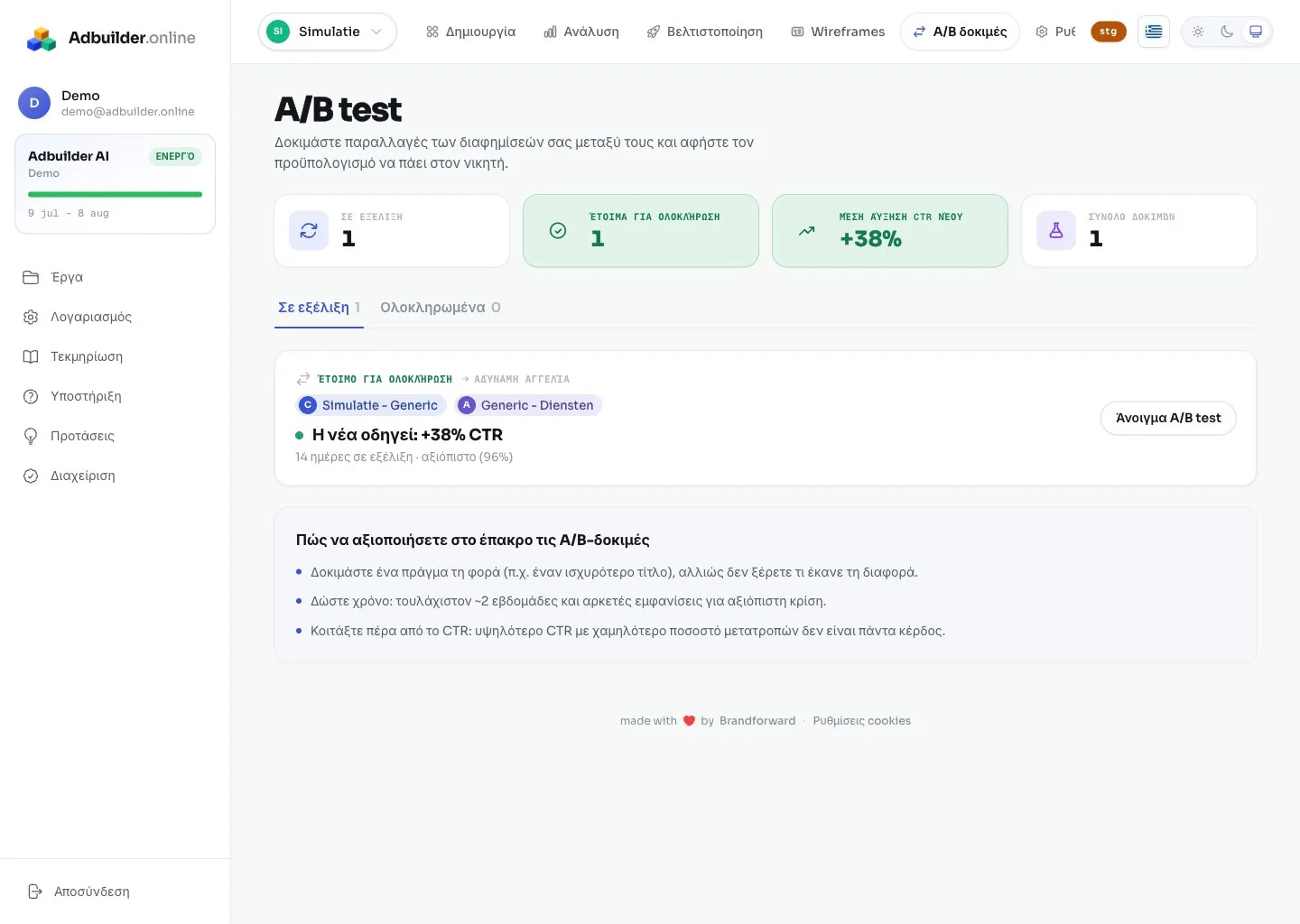
Task: Click the Simulatie - Generic variant chip
Action: (370, 405)
